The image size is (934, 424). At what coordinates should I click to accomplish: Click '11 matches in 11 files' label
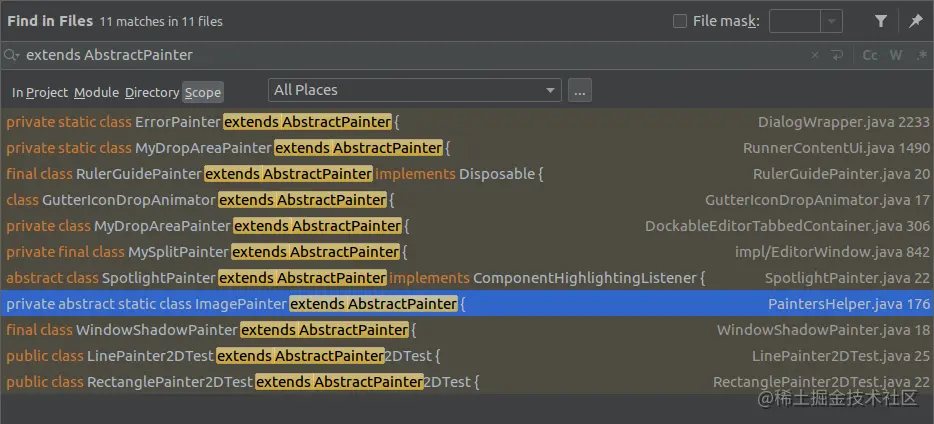(x=161, y=21)
